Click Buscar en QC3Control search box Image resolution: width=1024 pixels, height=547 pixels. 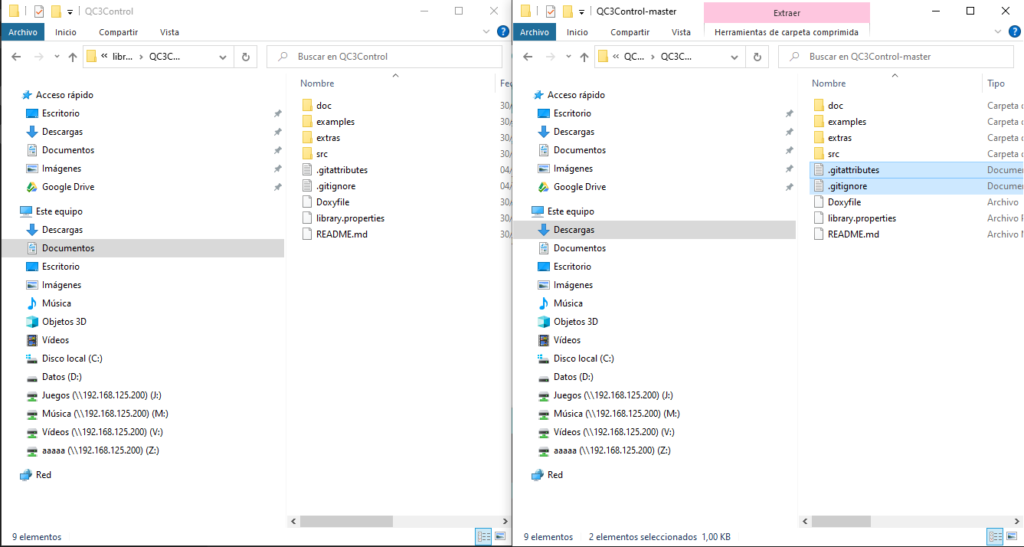coord(385,57)
